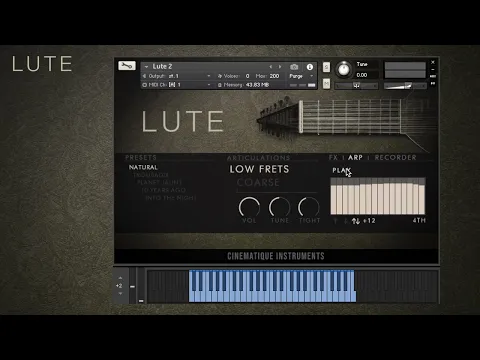The width and height of the screenshot is (480, 360).
Task: Select the 10 YEARS AGO preset
Action: point(163,190)
